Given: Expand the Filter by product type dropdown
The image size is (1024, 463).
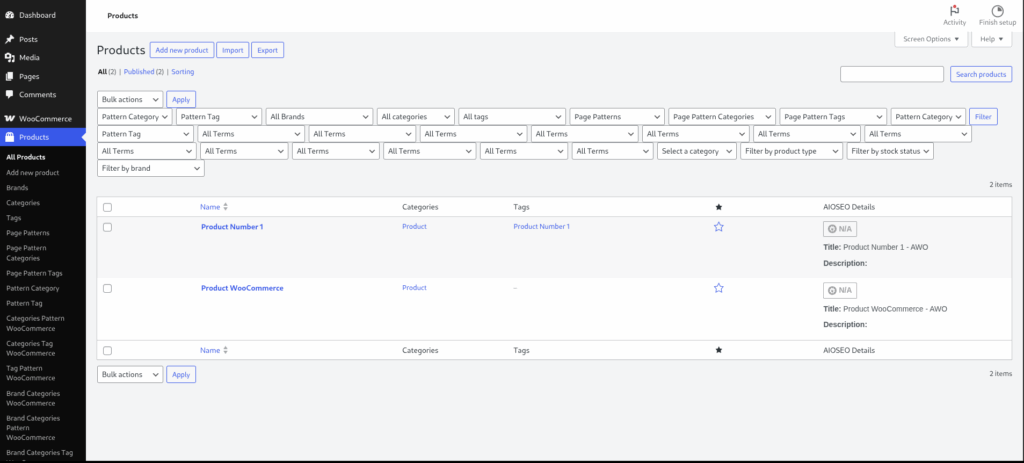Looking at the screenshot, I should 792,151.
